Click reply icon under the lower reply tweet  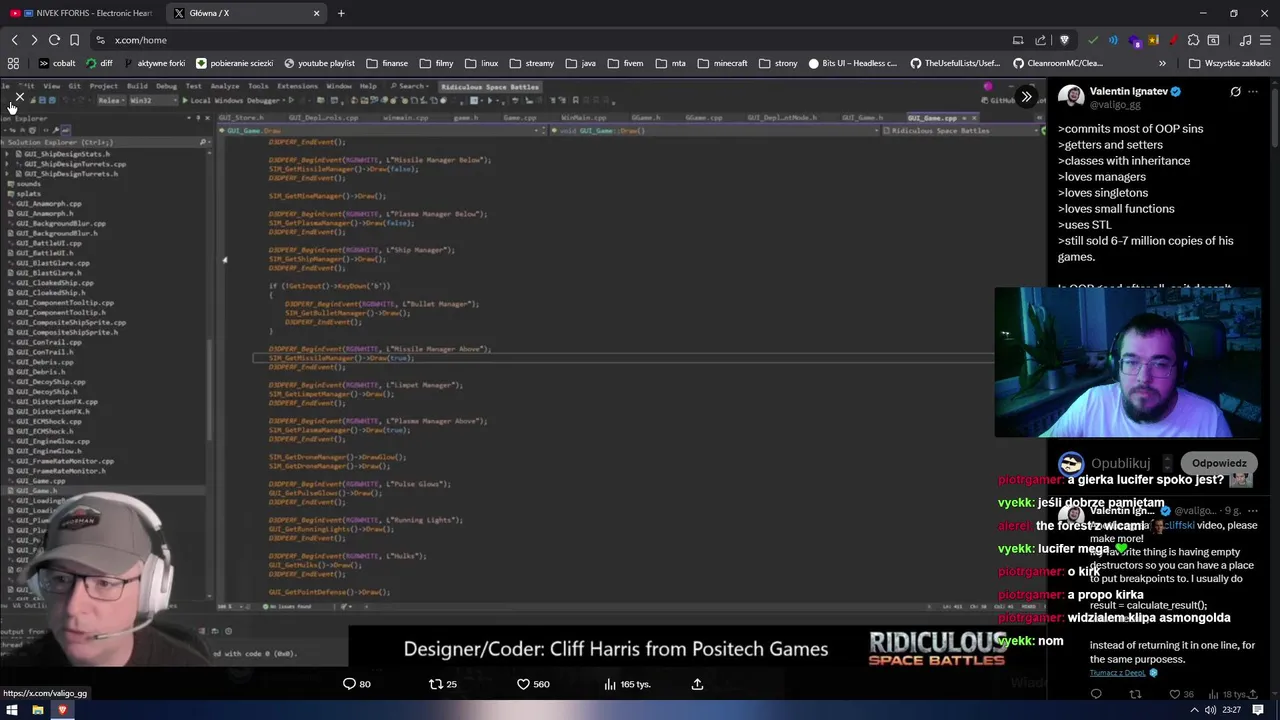pos(1096,694)
